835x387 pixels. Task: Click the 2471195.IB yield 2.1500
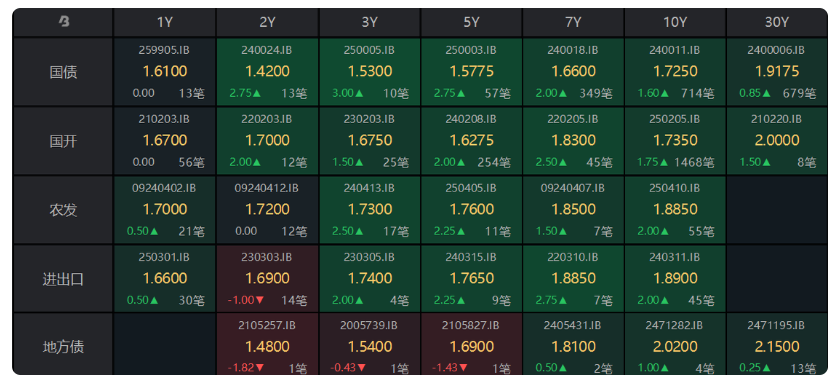coord(777,347)
